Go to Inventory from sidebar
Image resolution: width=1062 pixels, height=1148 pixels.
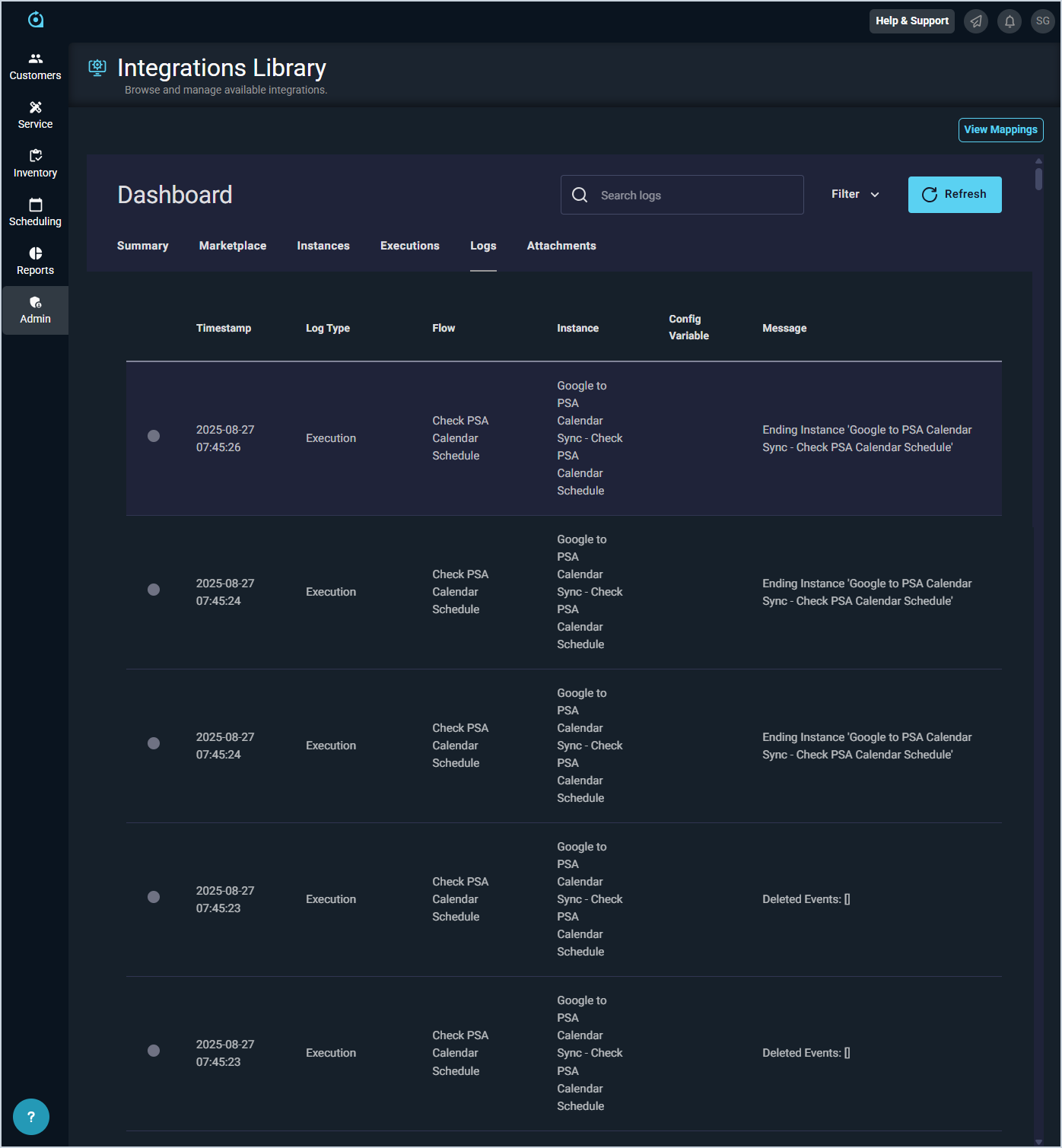pyautogui.click(x=35, y=164)
